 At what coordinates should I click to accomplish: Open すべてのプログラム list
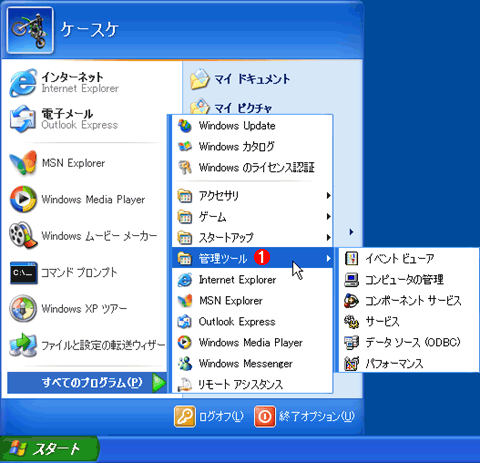[x=87, y=382]
